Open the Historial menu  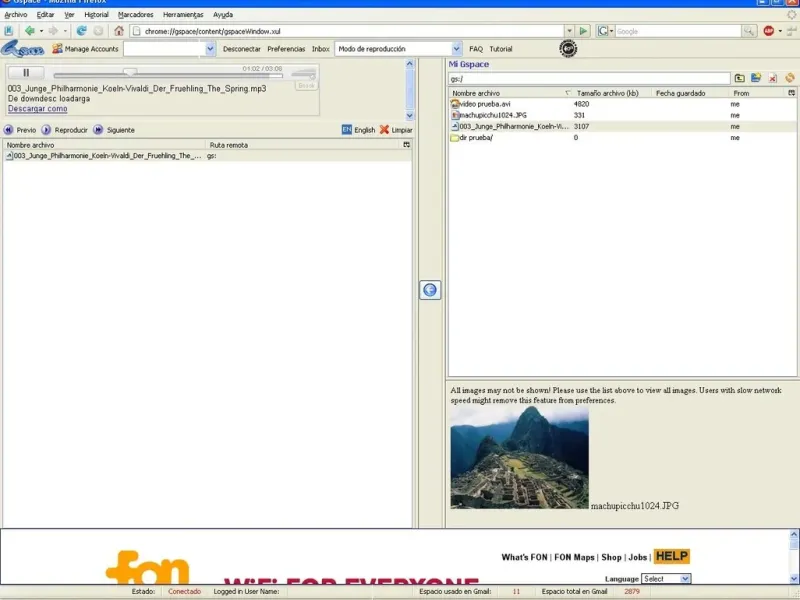click(x=96, y=15)
